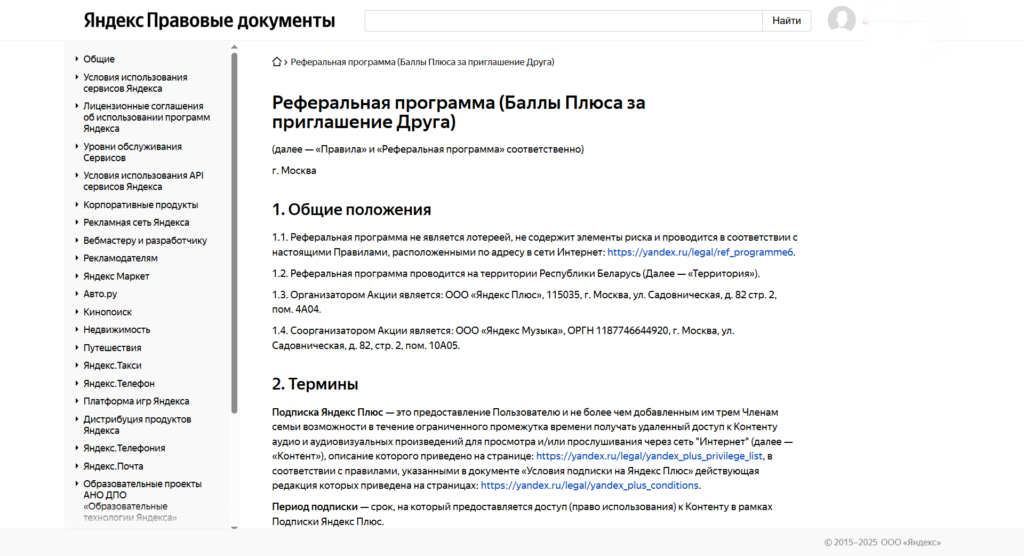The width and height of the screenshot is (1024, 556).
Task: Open Образовательные проекты АНО ДПО sidebar item
Action: (142, 500)
